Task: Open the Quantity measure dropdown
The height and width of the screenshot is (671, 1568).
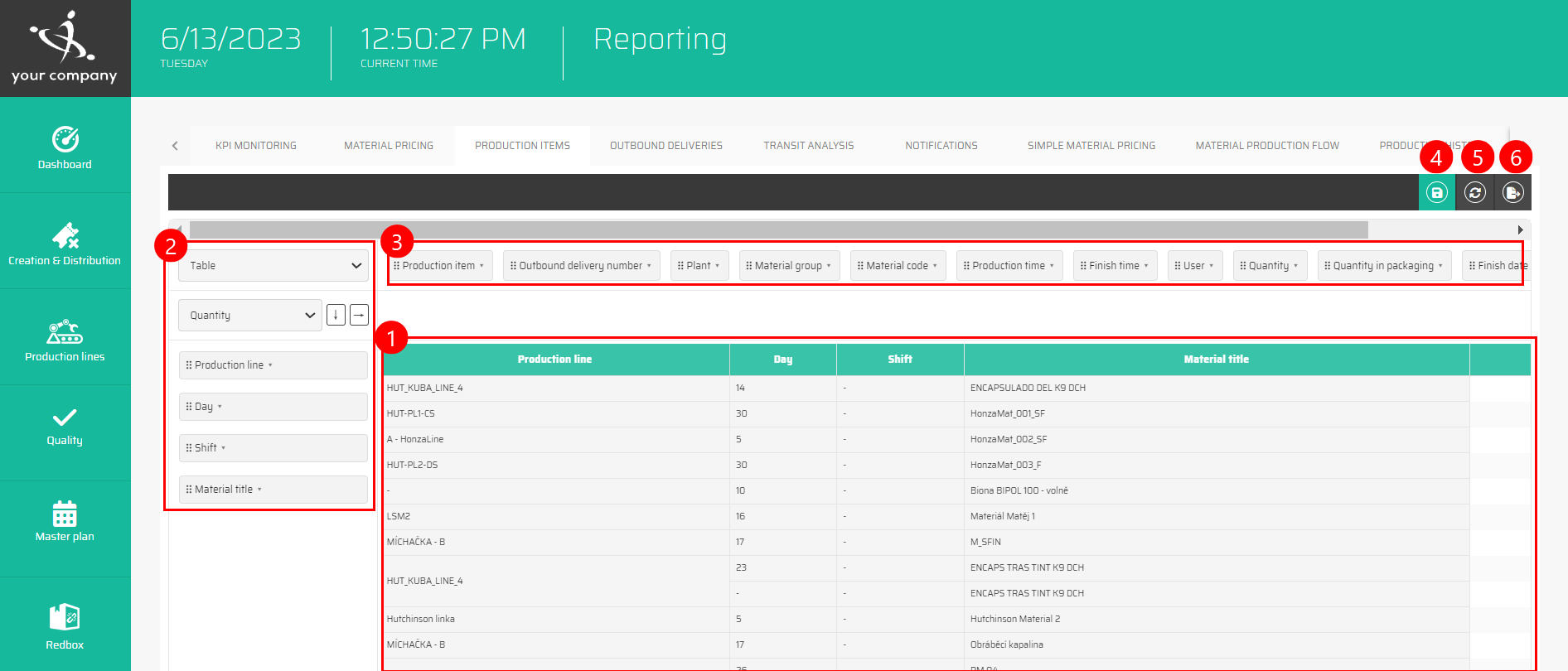Action: (249, 316)
